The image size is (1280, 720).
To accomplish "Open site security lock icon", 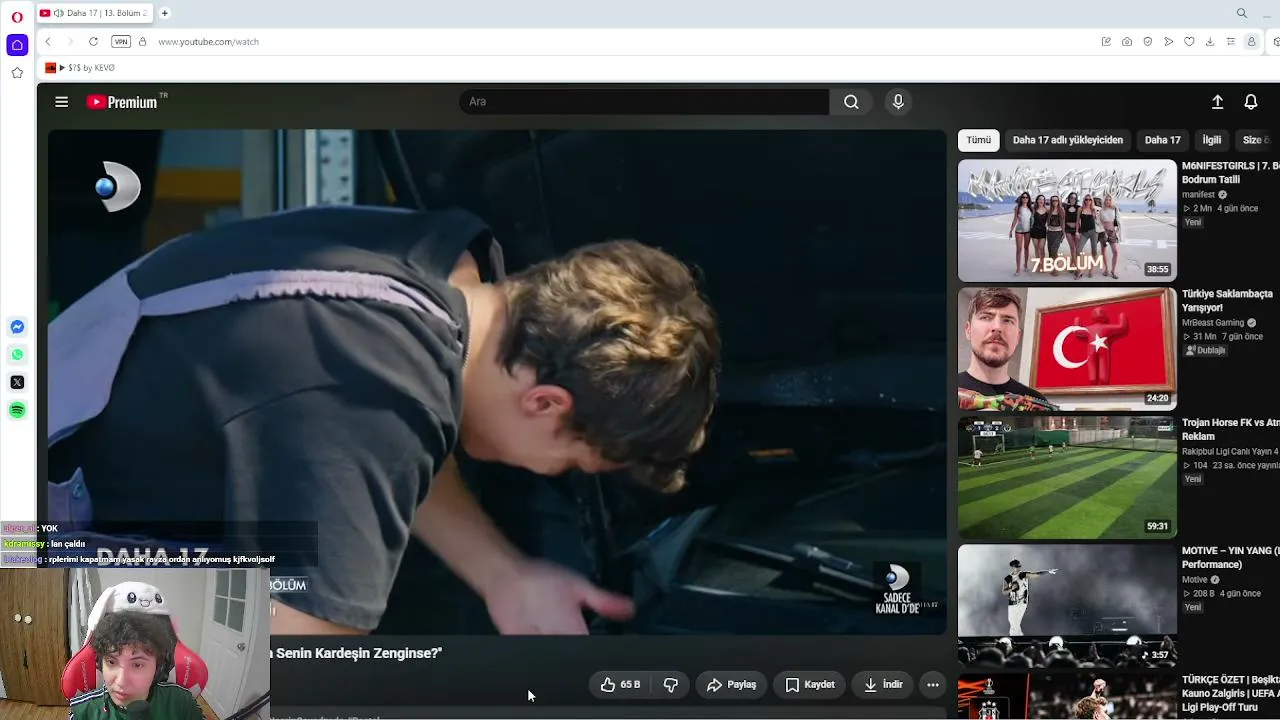I will click(142, 42).
